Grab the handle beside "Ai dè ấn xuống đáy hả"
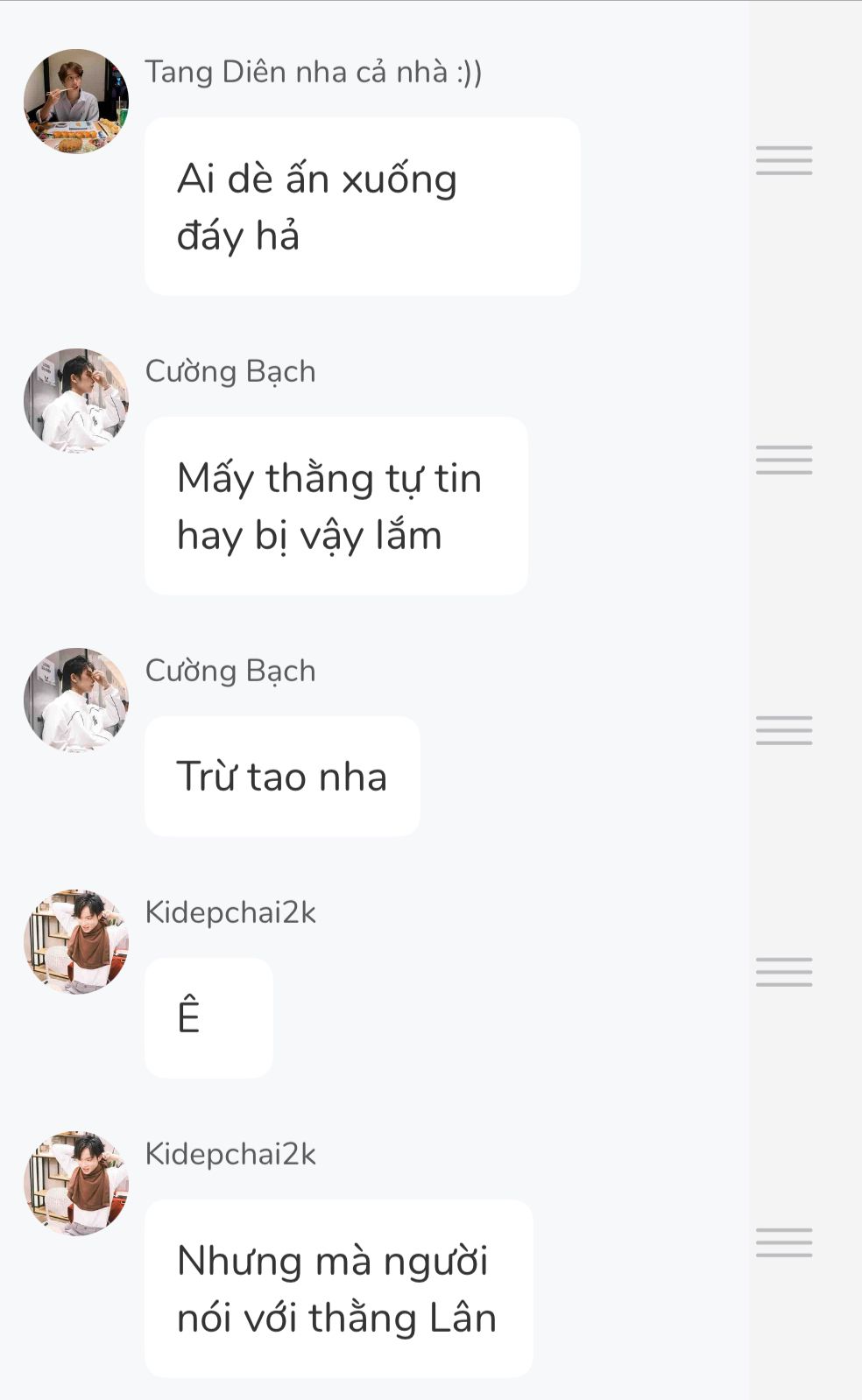The image size is (862, 1400). coord(784,160)
